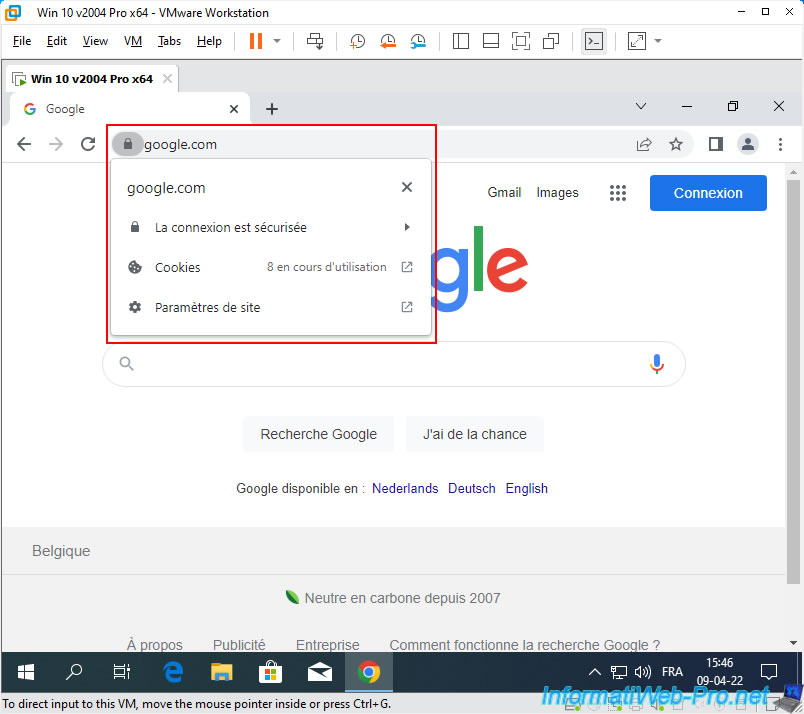Close the Google Chrome tab
Image resolution: width=804 pixels, height=714 pixels.
click(x=234, y=109)
